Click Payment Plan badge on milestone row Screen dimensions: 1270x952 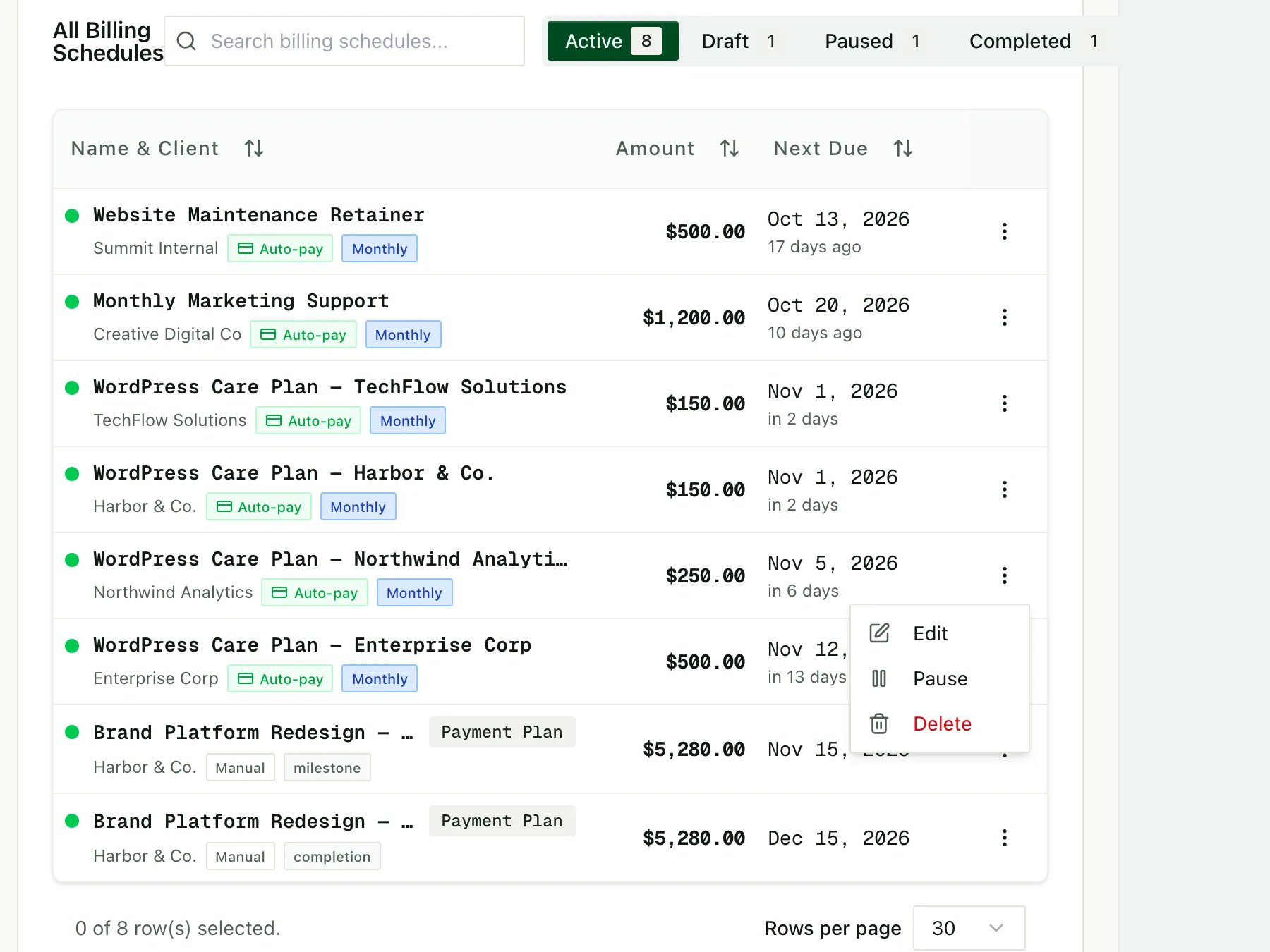(502, 732)
